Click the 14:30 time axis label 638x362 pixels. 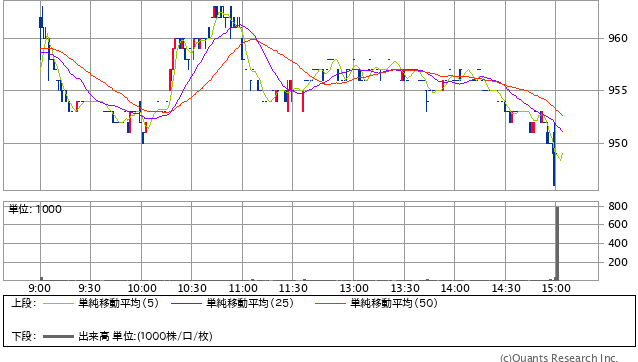point(506,288)
